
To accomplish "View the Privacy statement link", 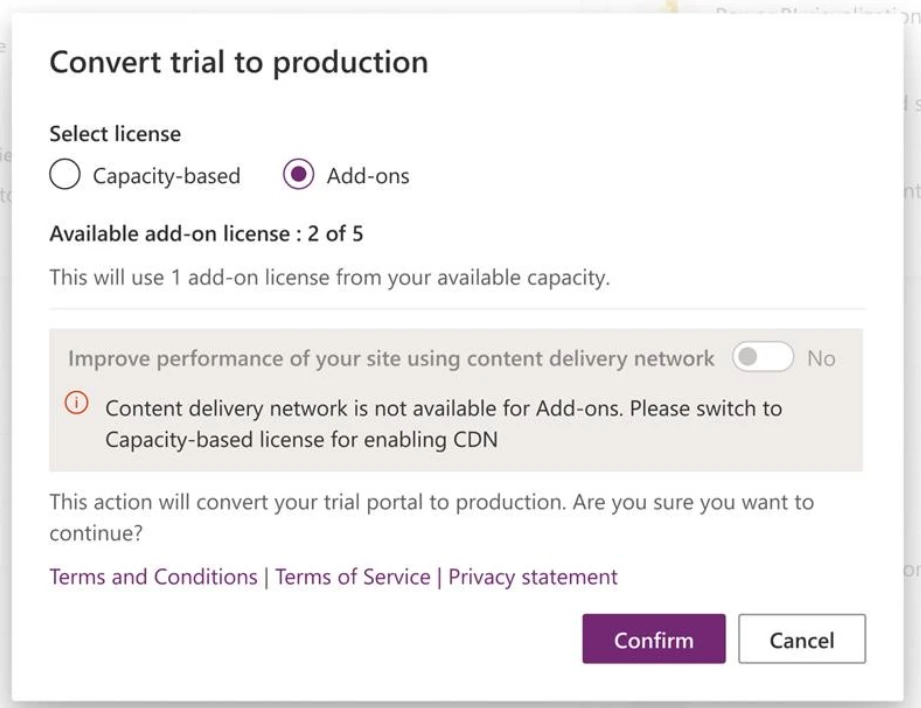I will pos(532,577).
